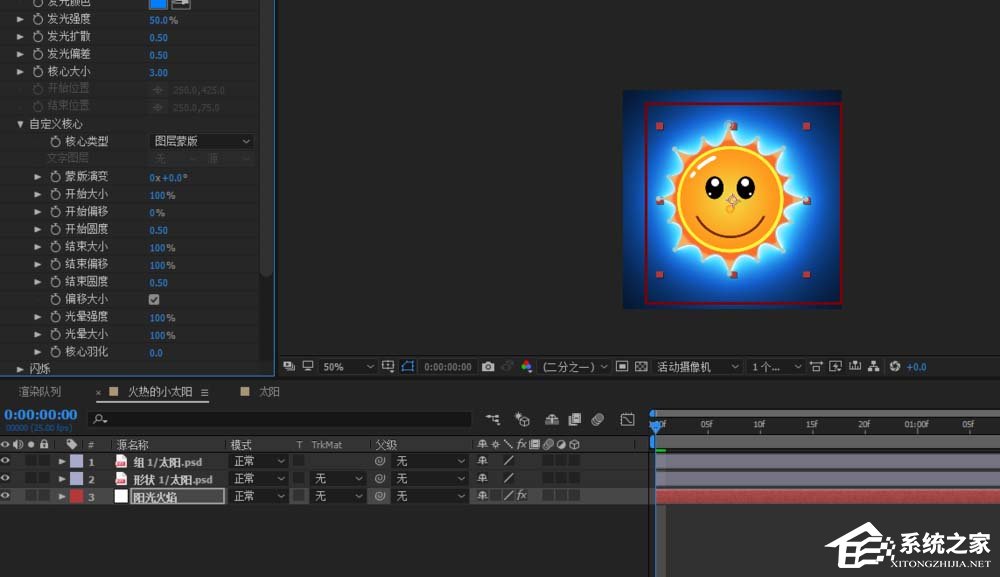The height and width of the screenshot is (577, 1000).
Task: Switch to the 太阳 composition tab
Action: tap(269, 392)
